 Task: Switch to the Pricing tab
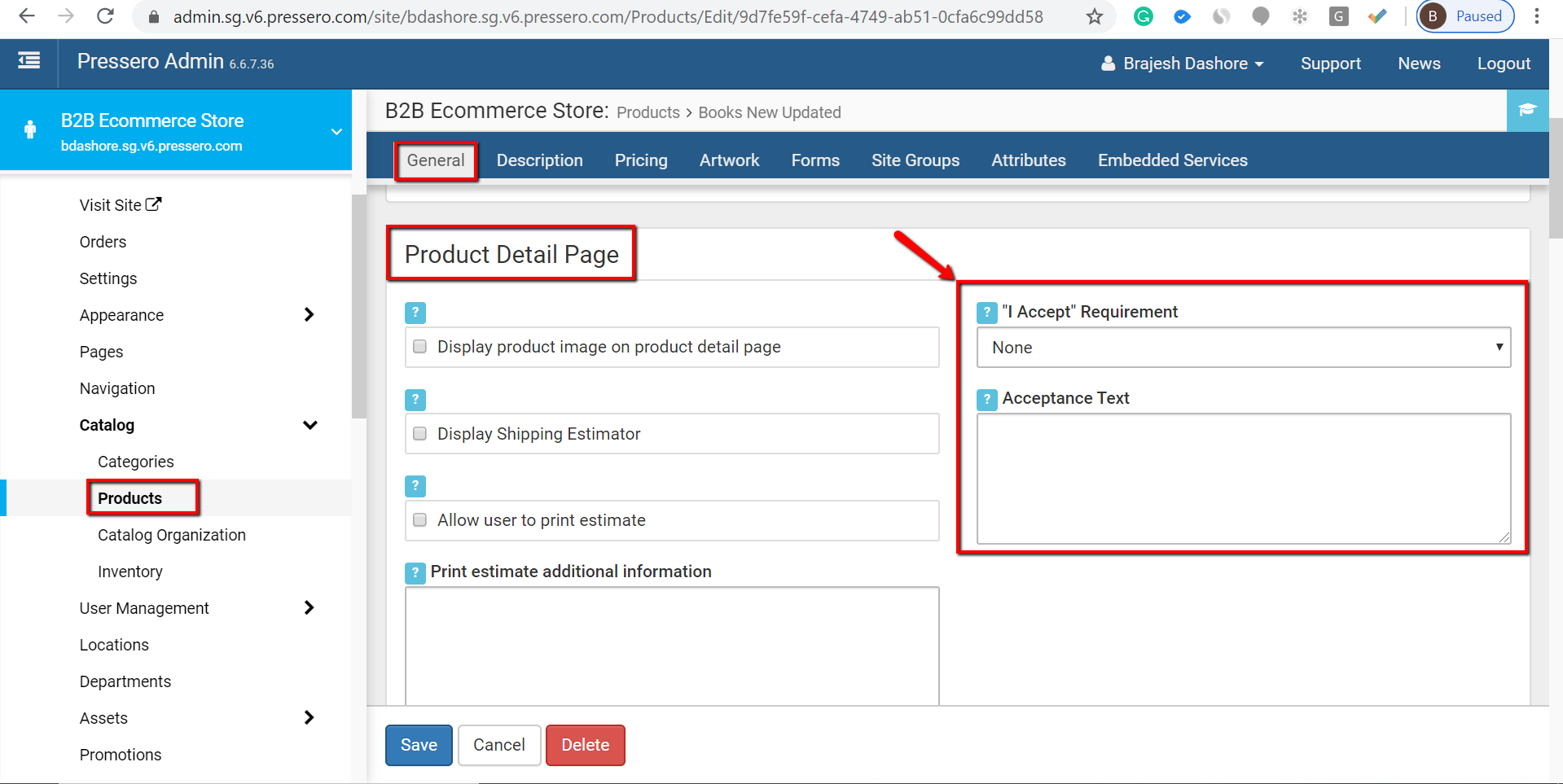tap(641, 160)
